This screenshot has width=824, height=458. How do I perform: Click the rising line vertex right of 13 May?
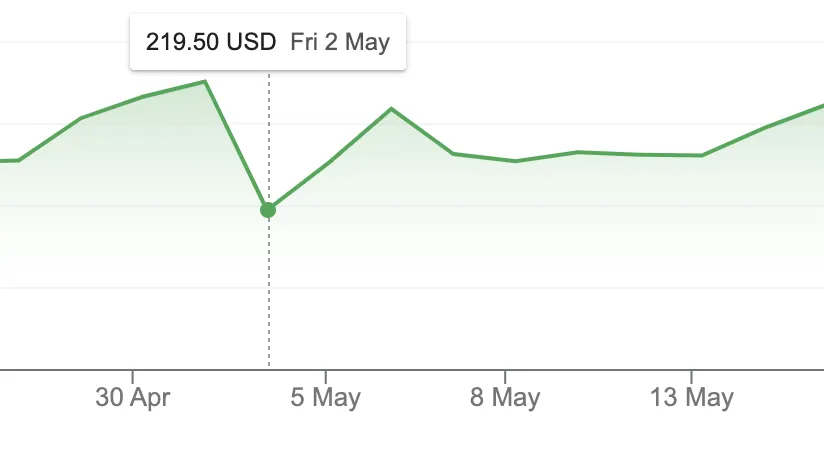tap(764, 128)
